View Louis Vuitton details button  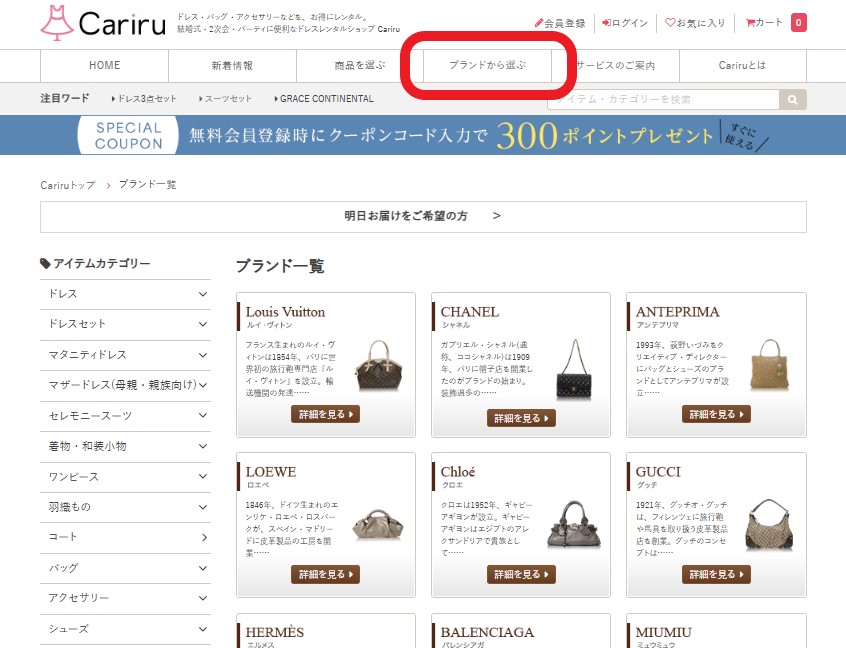click(325, 414)
